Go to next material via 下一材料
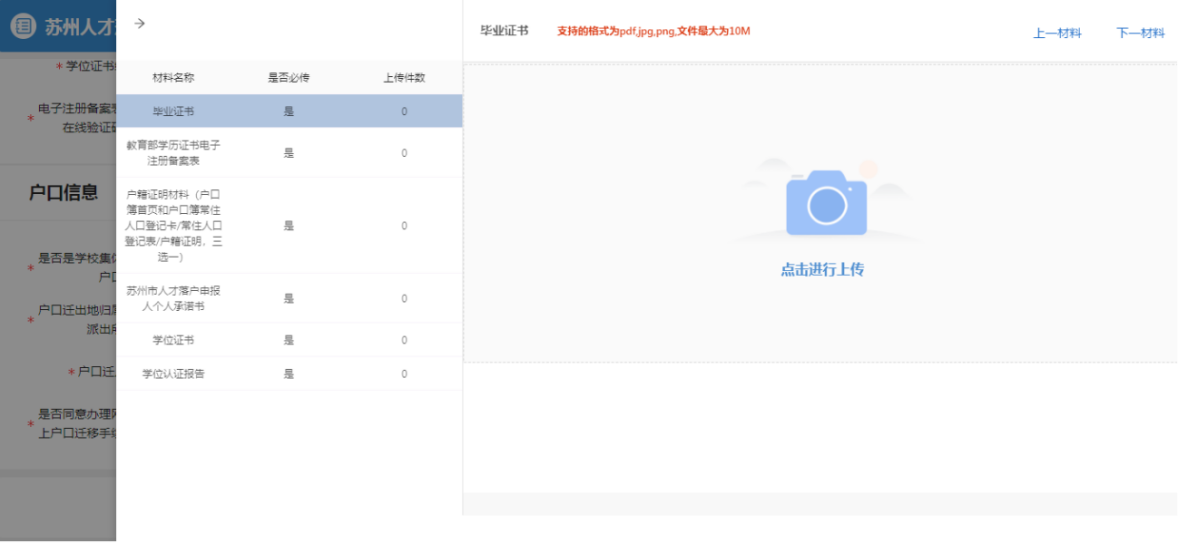Screen dimensions: 1178x544 [x=1140, y=33]
